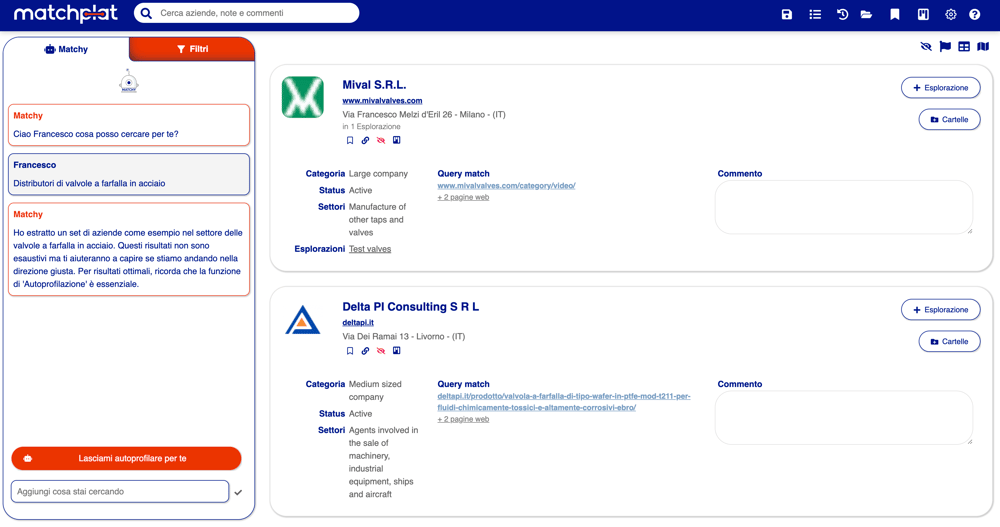Open the kanban board icon in header
1000x527 pixels.
pos(923,14)
